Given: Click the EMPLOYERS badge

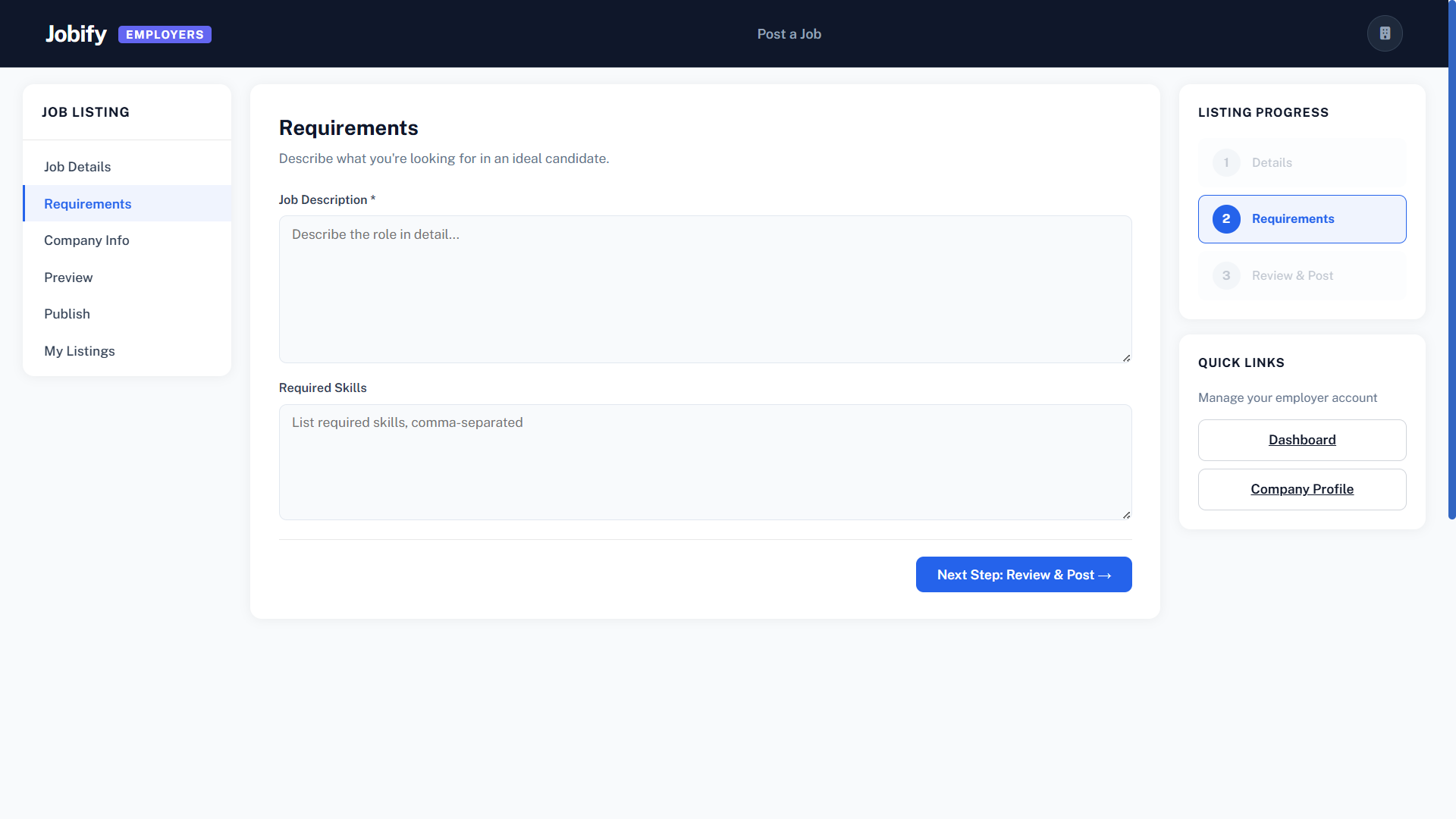Looking at the screenshot, I should 165,35.
